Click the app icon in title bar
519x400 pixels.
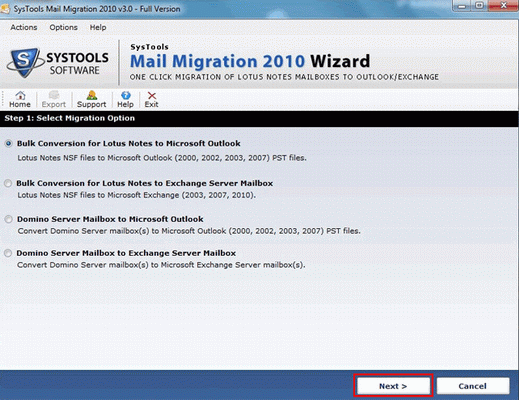click(x=5, y=9)
